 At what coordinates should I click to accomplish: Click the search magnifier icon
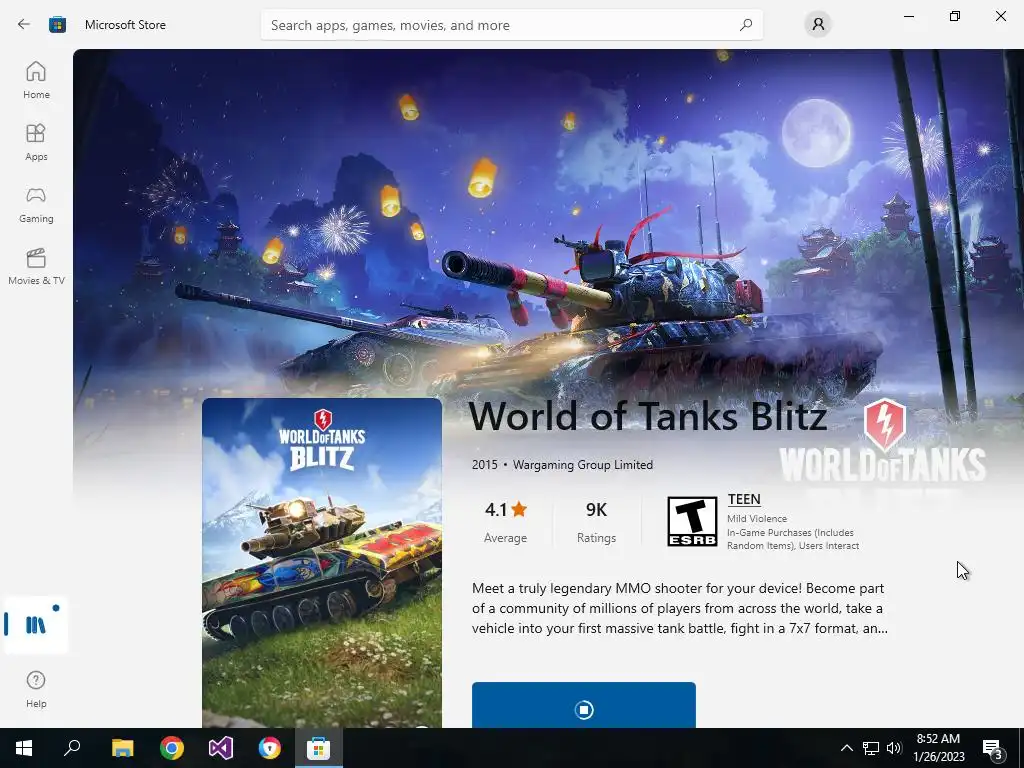tap(746, 25)
